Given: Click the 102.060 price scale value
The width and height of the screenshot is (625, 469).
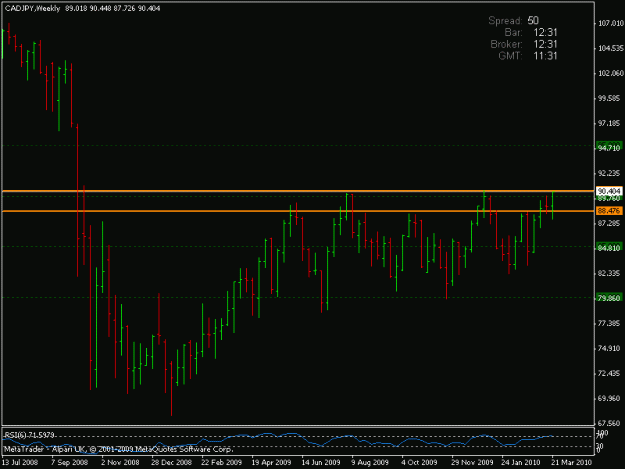Looking at the screenshot, I should (611, 73).
